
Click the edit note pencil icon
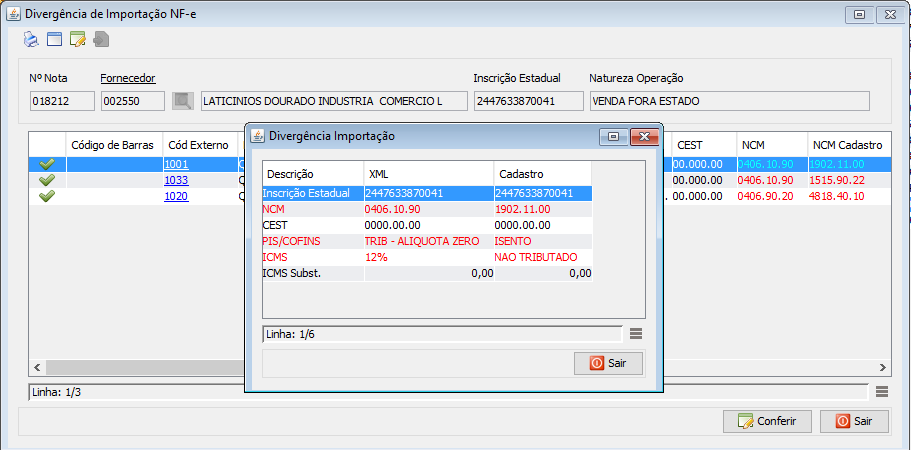(x=77, y=40)
